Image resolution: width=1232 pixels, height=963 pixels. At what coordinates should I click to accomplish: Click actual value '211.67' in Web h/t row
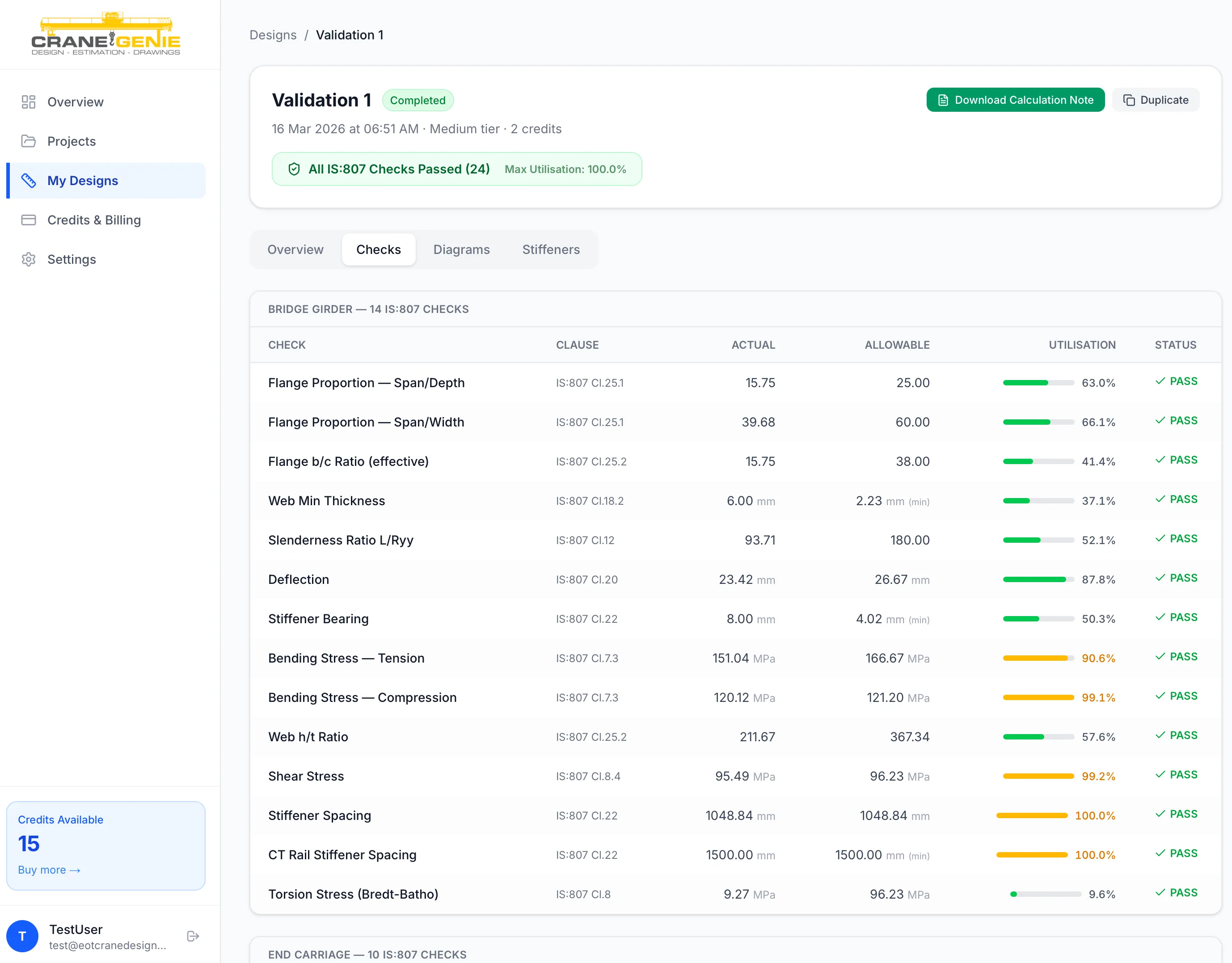pyautogui.click(x=758, y=737)
